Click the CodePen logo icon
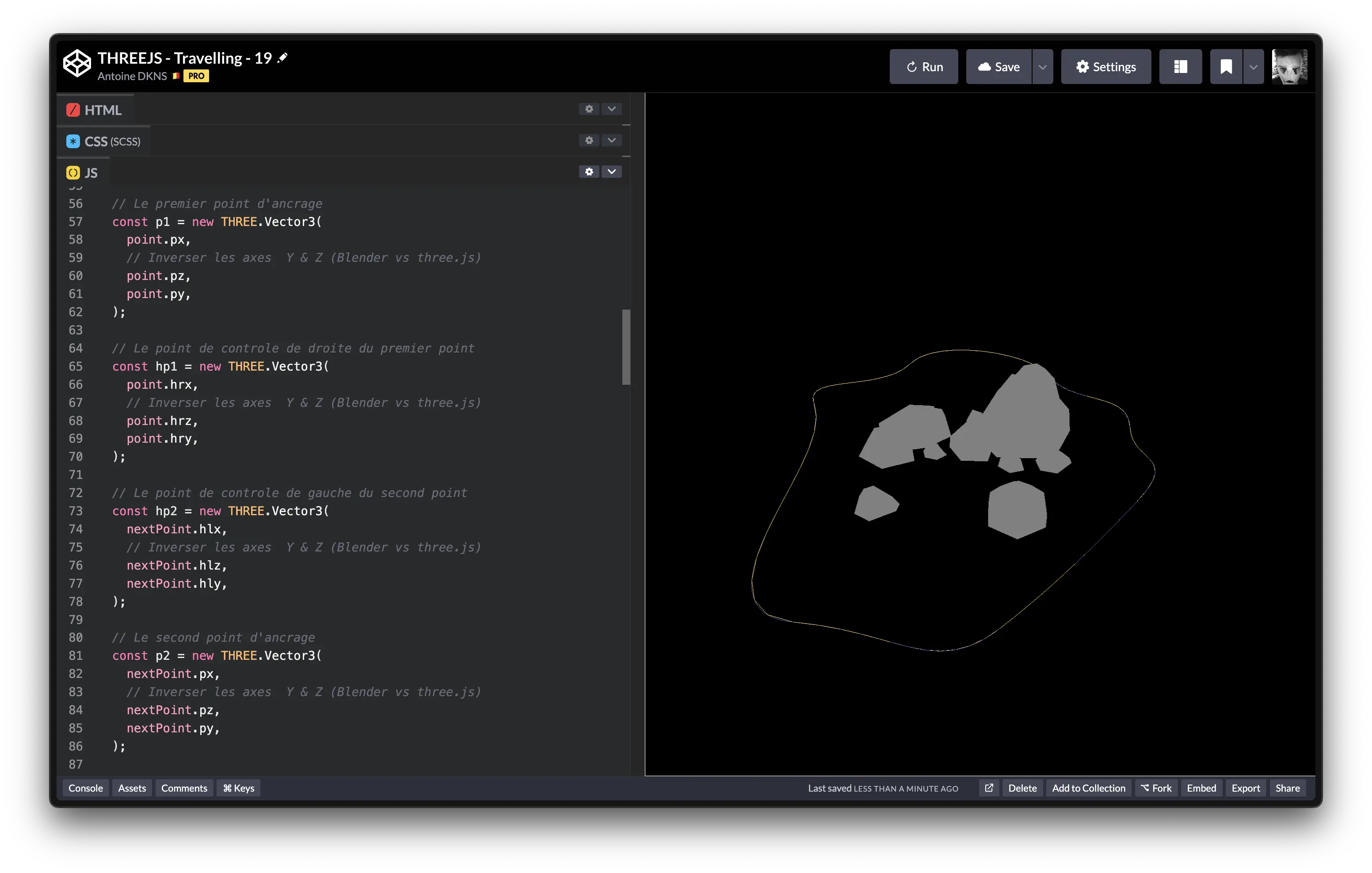Screen dimensions: 1372x873 point(77,63)
